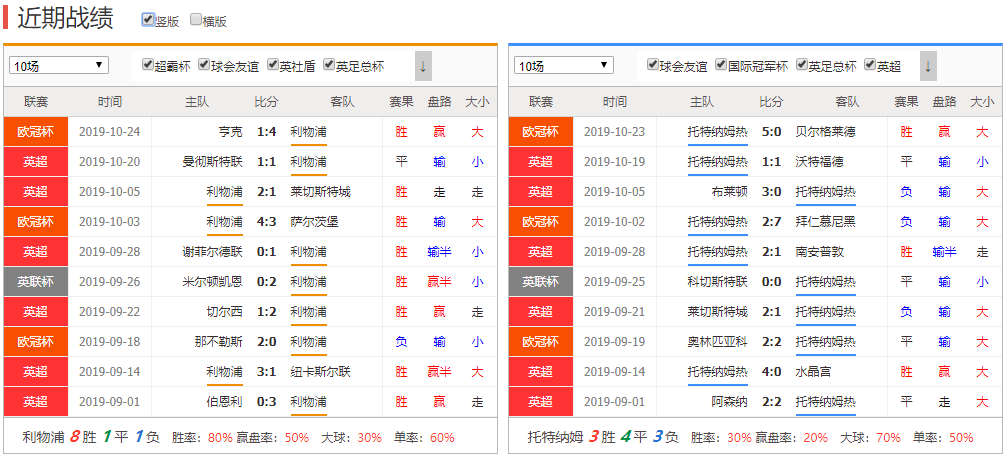Toggle the 横版 checkbox
This screenshot has height=454, width=1005.
[196, 21]
